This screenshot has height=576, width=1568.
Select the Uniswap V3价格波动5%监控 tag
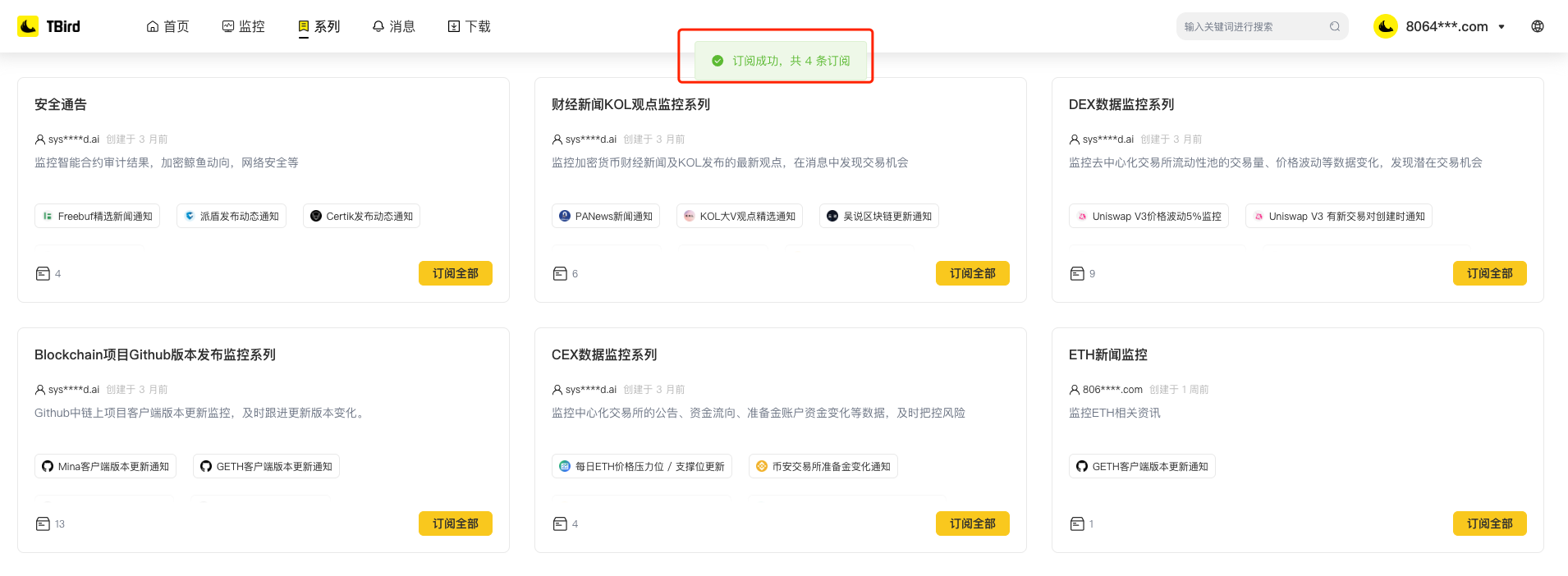(1148, 216)
